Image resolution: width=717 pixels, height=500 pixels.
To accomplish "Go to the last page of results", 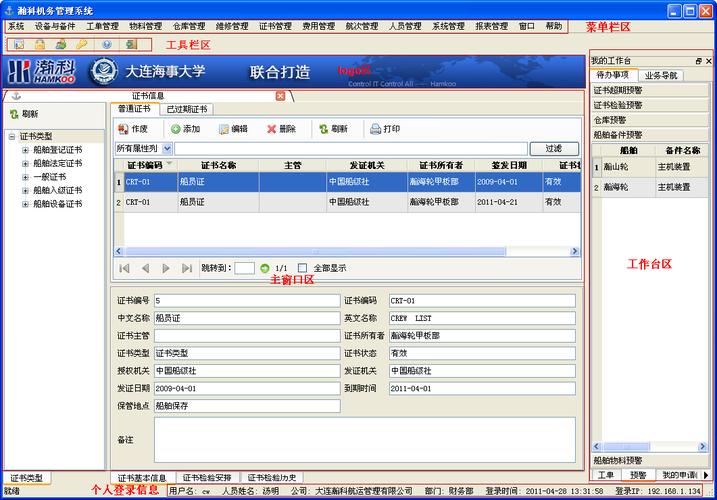I will coord(187,269).
